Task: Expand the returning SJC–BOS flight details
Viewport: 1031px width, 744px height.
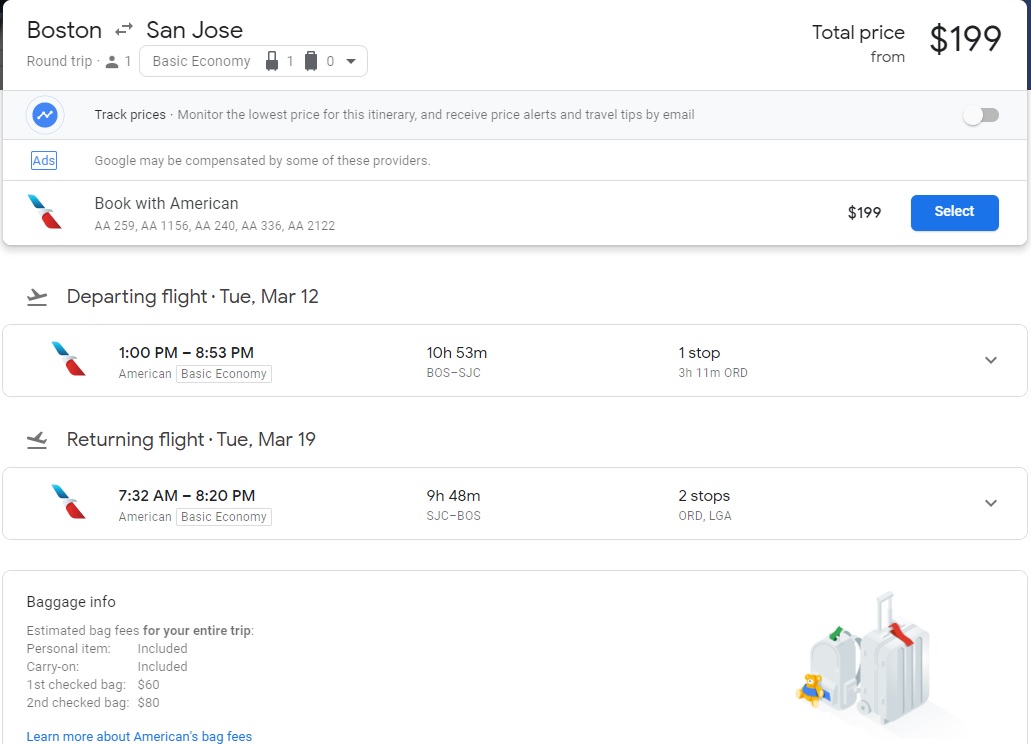Action: [990, 503]
